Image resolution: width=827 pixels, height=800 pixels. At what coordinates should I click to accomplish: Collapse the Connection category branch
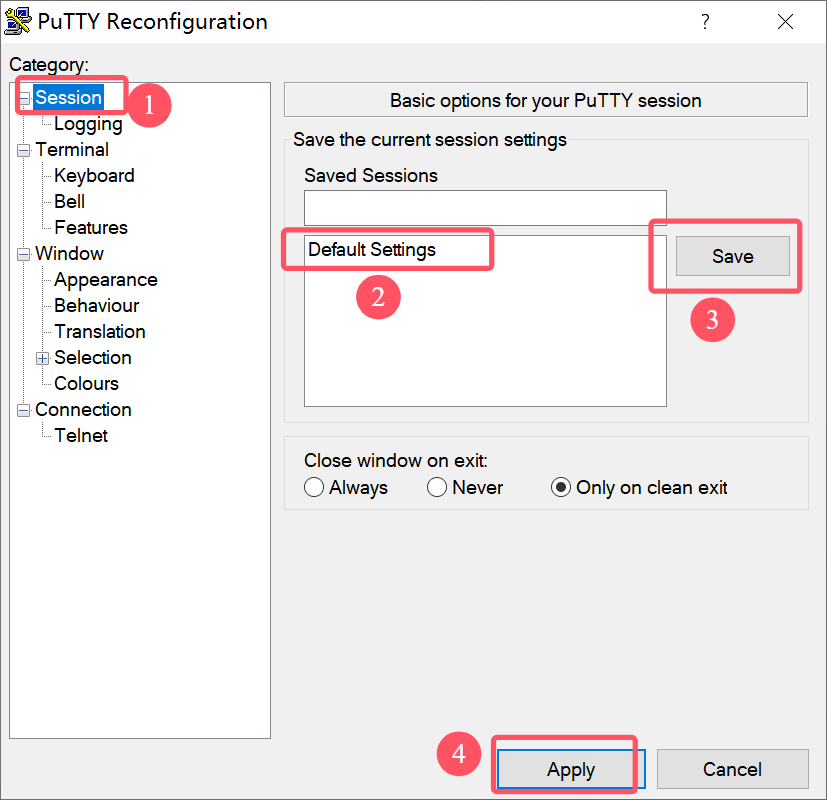click(23, 409)
